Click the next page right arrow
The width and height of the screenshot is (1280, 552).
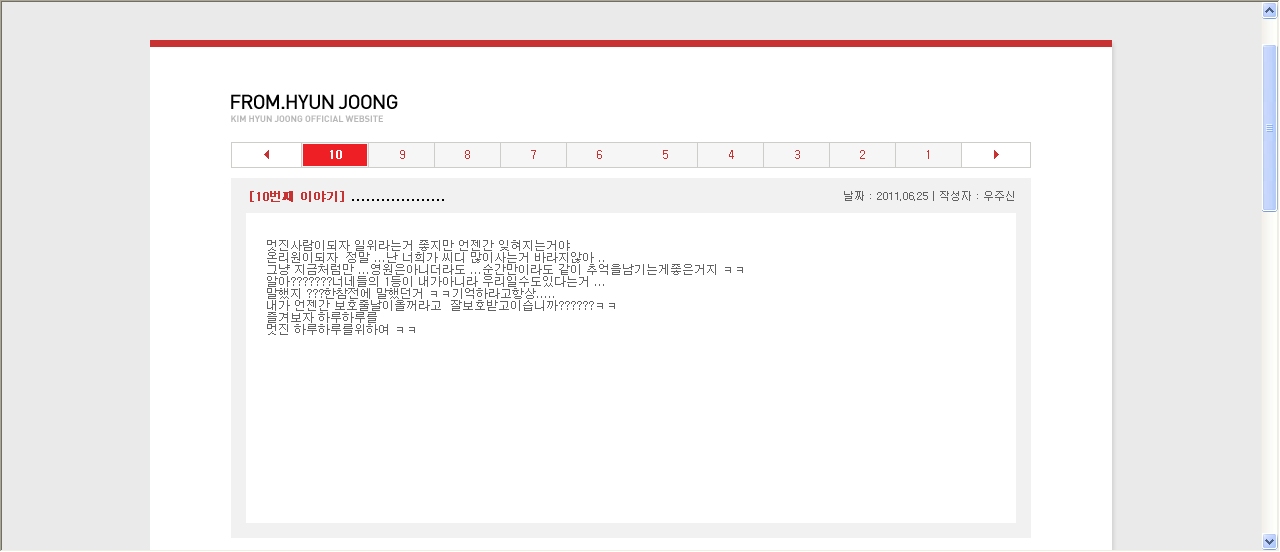[996, 155]
